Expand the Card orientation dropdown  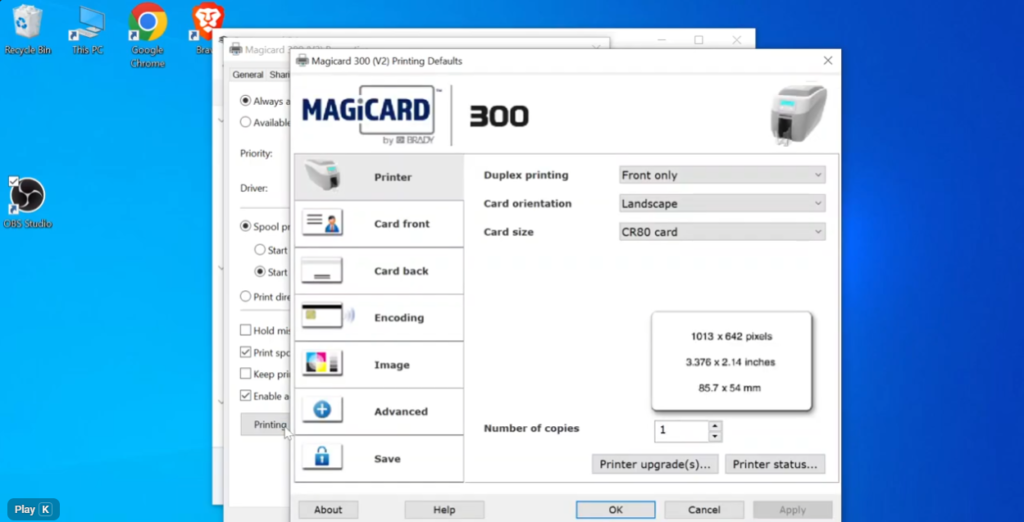coord(722,203)
